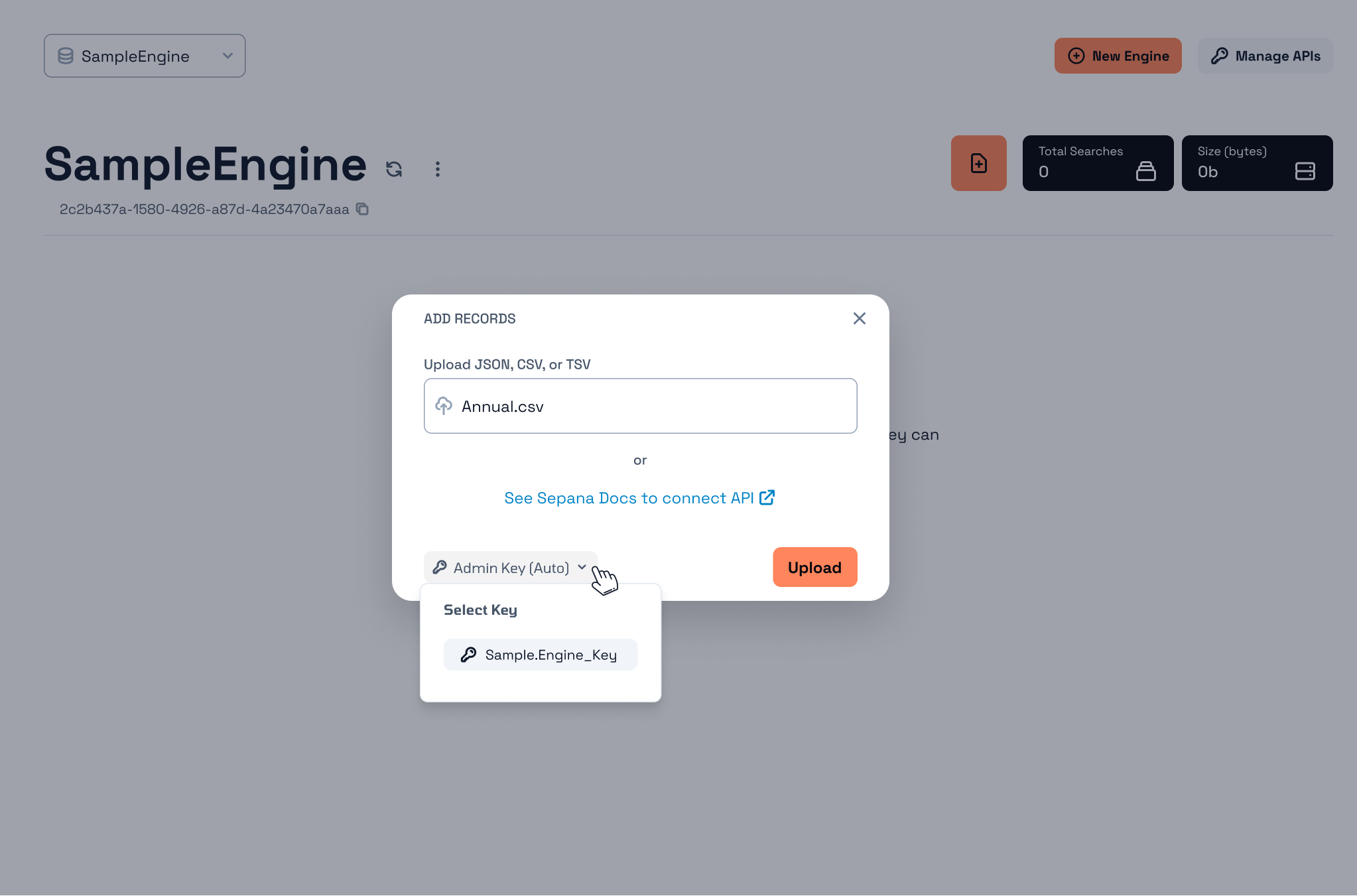Click the add document icon button

(x=978, y=163)
